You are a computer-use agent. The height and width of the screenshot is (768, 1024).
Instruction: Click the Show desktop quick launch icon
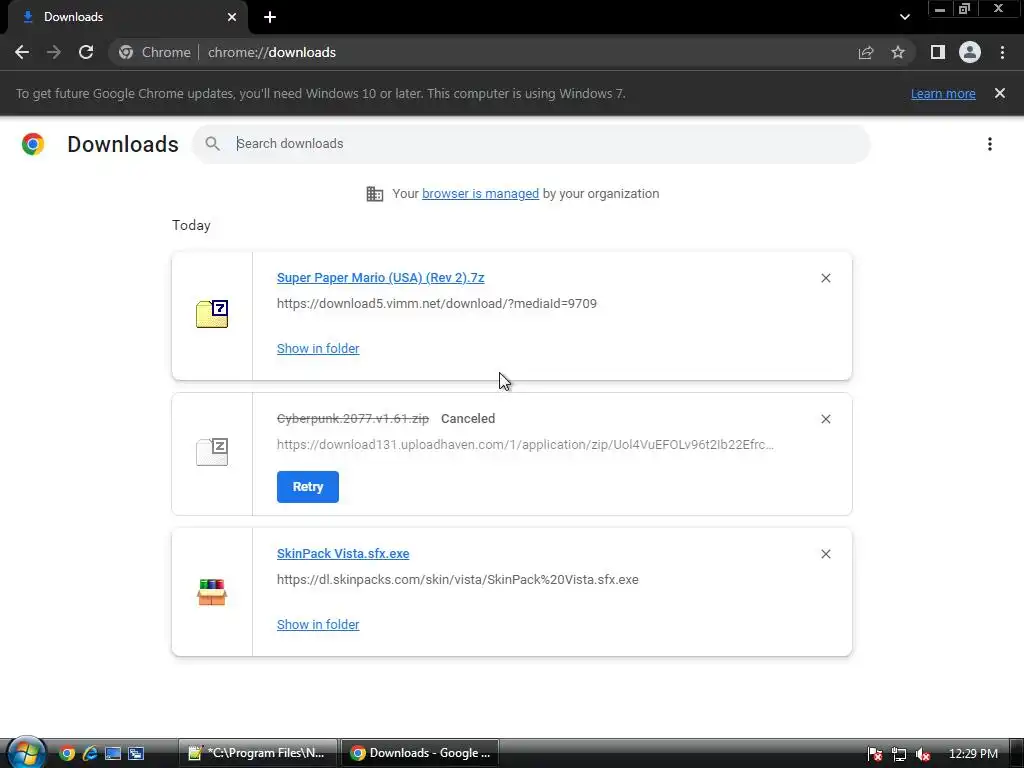click(x=113, y=754)
